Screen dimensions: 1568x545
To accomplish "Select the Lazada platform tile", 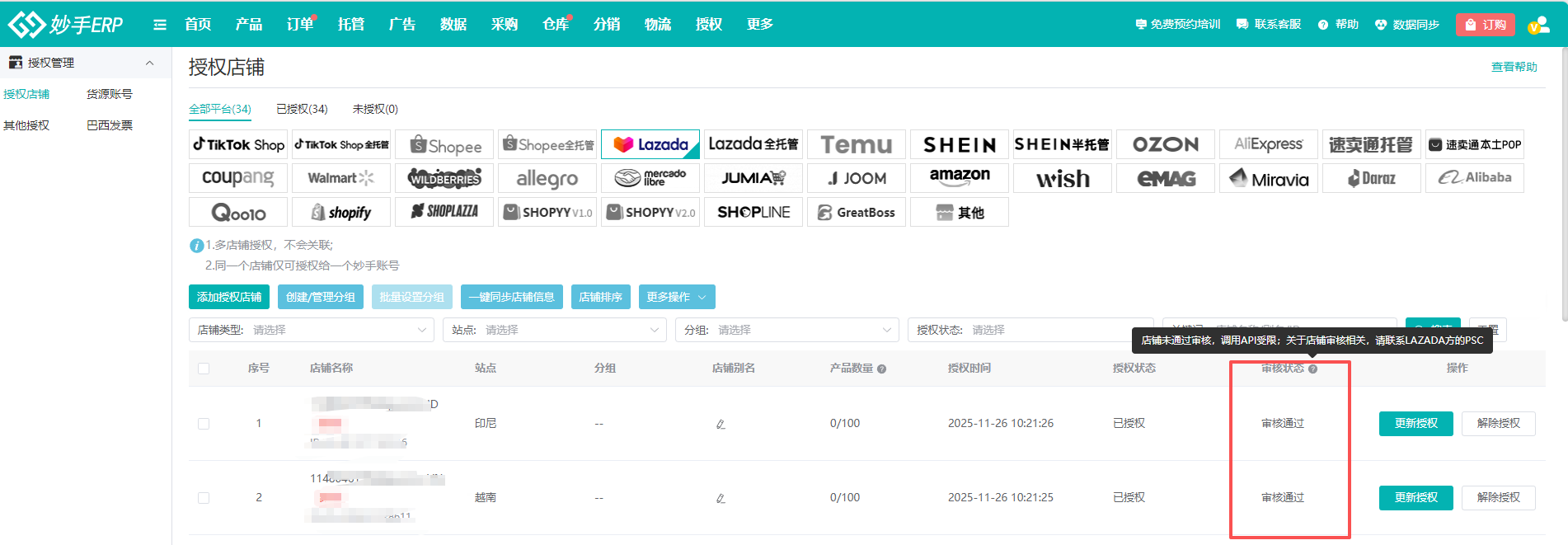I will tap(650, 144).
